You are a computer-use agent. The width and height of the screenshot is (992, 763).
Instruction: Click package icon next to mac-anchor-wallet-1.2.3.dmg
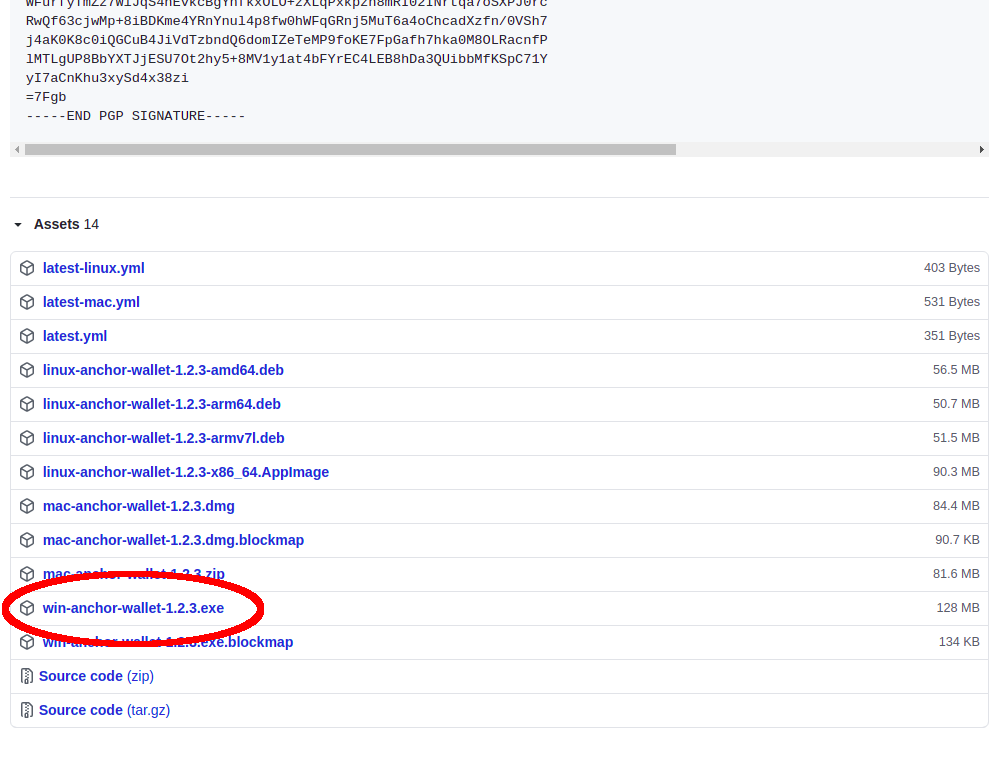pos(27,506)
